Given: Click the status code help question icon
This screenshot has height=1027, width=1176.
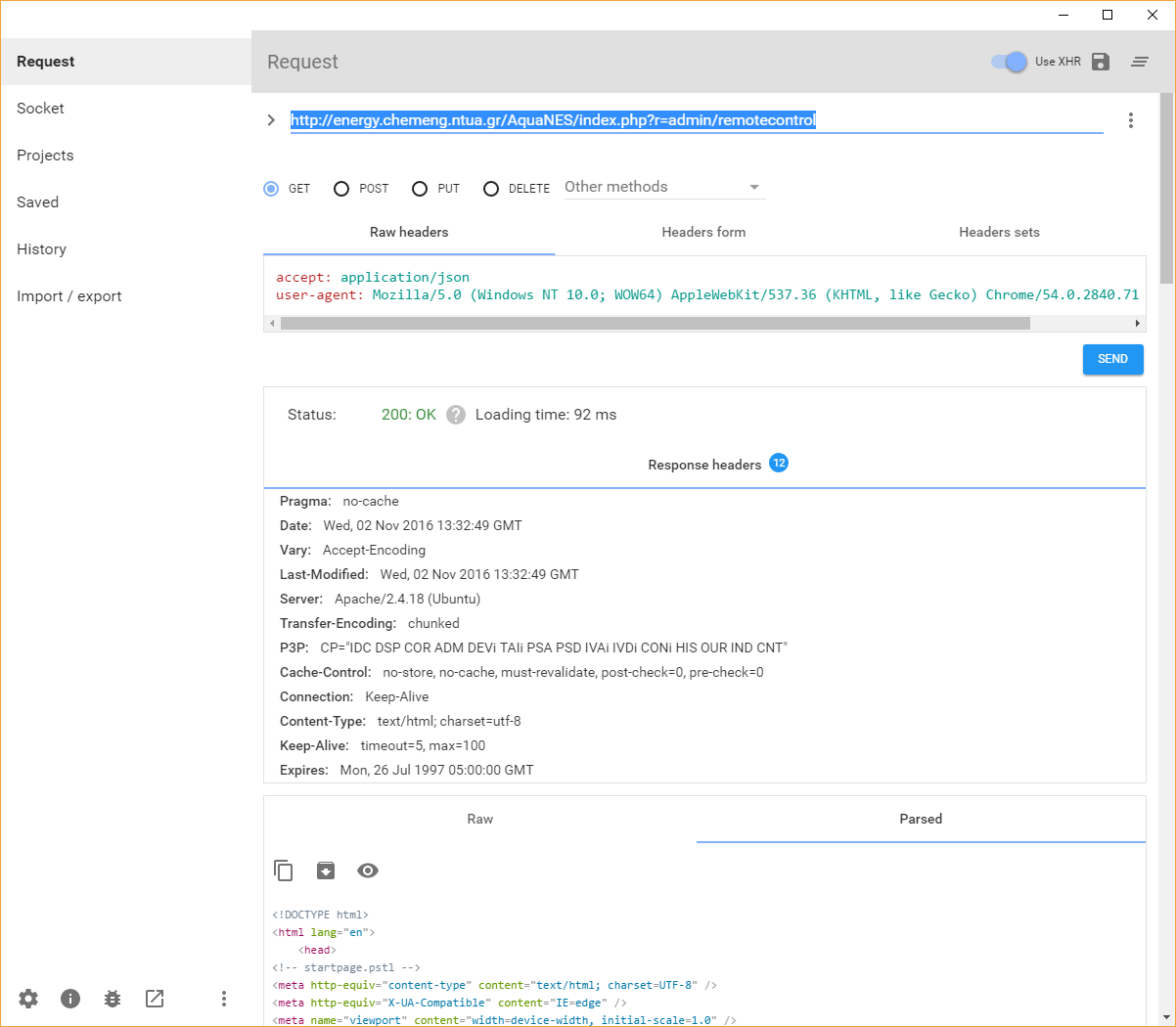Looking at the screenshot, I should coord(456,415).
